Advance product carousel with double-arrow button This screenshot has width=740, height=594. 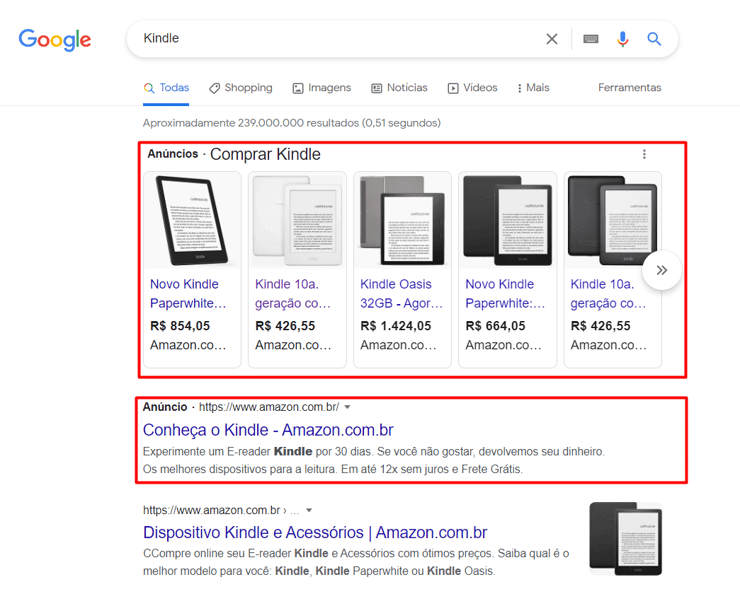coord(662,270)
